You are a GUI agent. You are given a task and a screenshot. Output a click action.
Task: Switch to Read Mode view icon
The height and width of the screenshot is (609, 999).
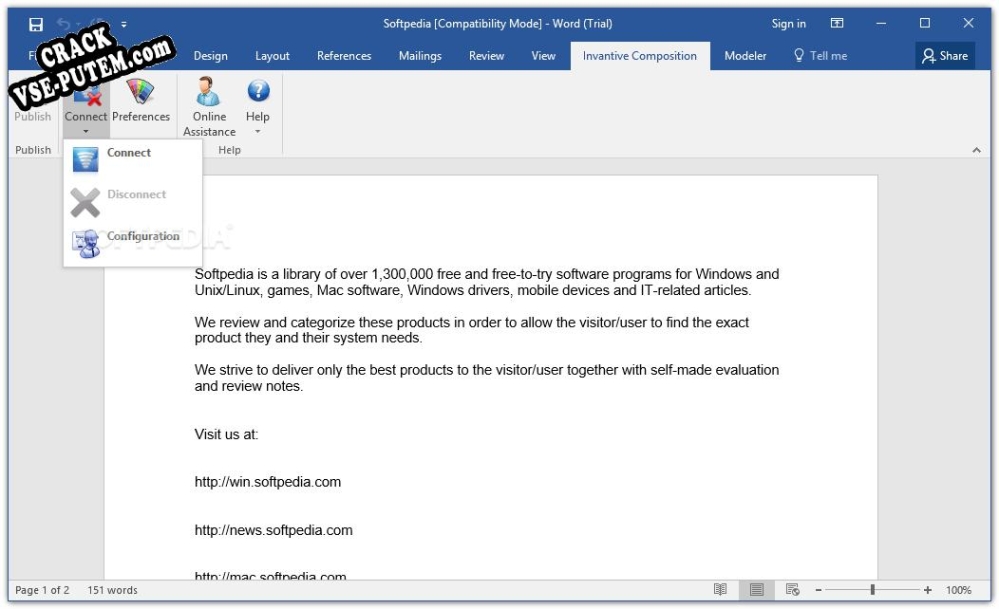(x=720, y=589)
